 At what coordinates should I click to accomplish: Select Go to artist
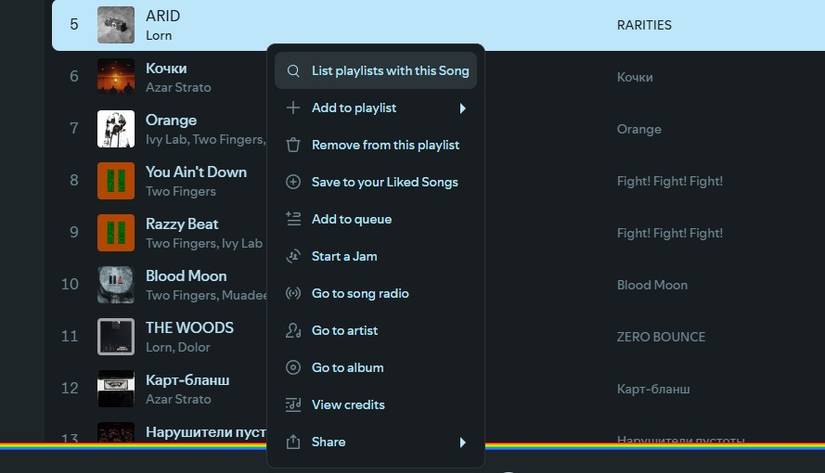pyautogui.click(x=376, y=330)
